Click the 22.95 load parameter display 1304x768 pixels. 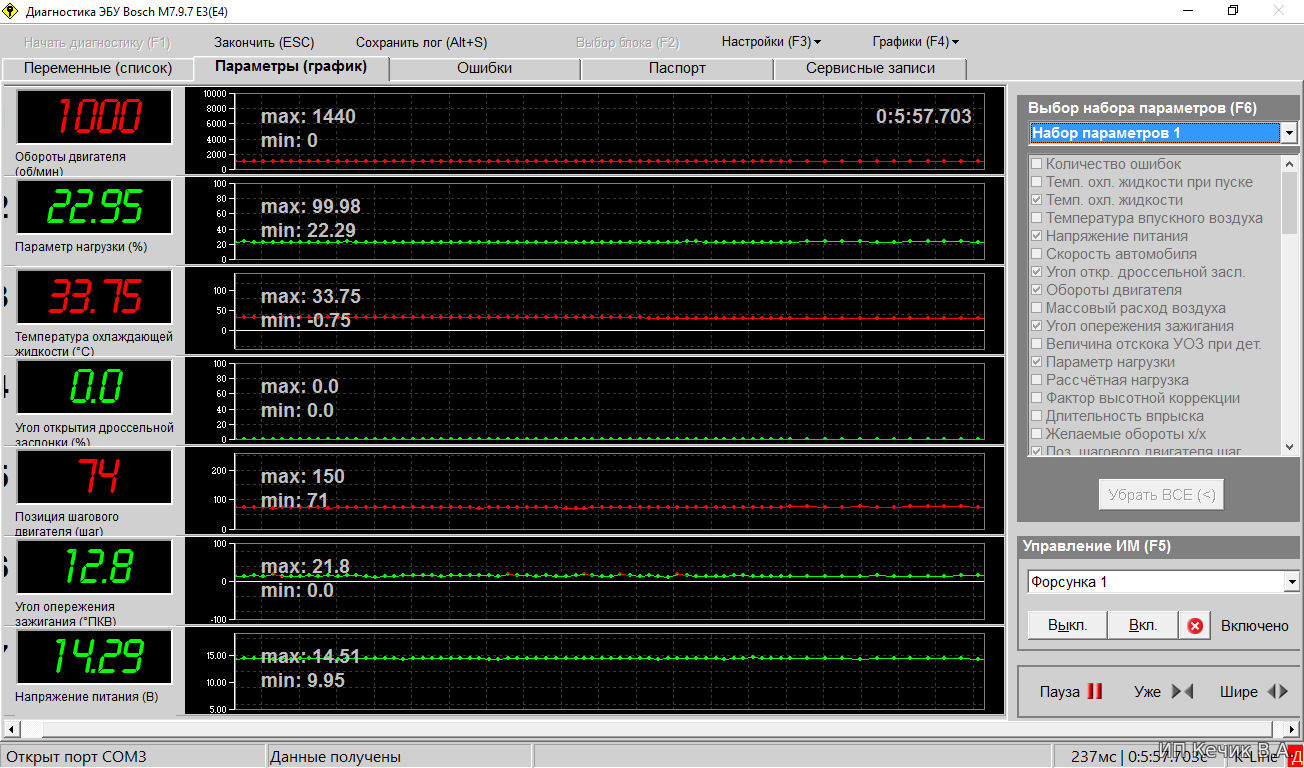(95, 207)
